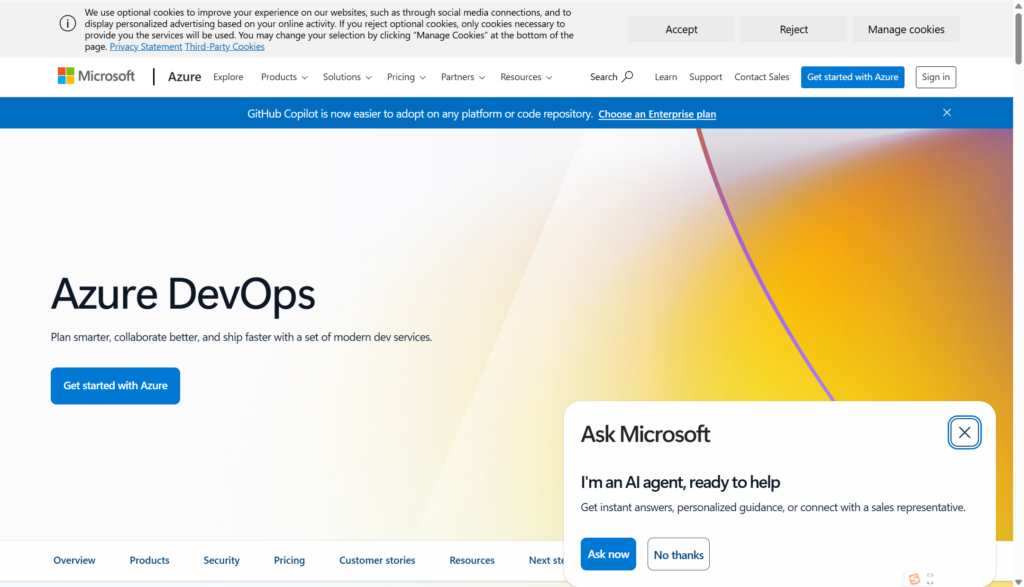Click the scrollbar down arrow

[1018, 581]
